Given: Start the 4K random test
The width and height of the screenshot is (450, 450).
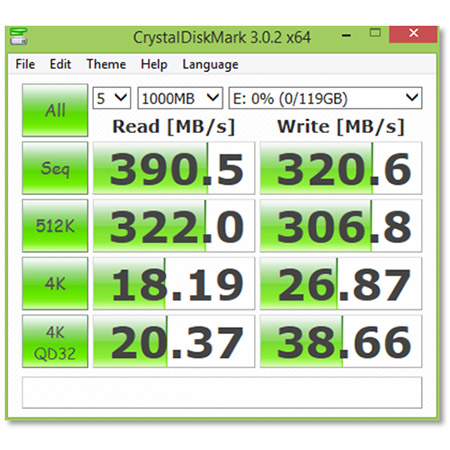Looking at the screenshot, I should (55, 283).
